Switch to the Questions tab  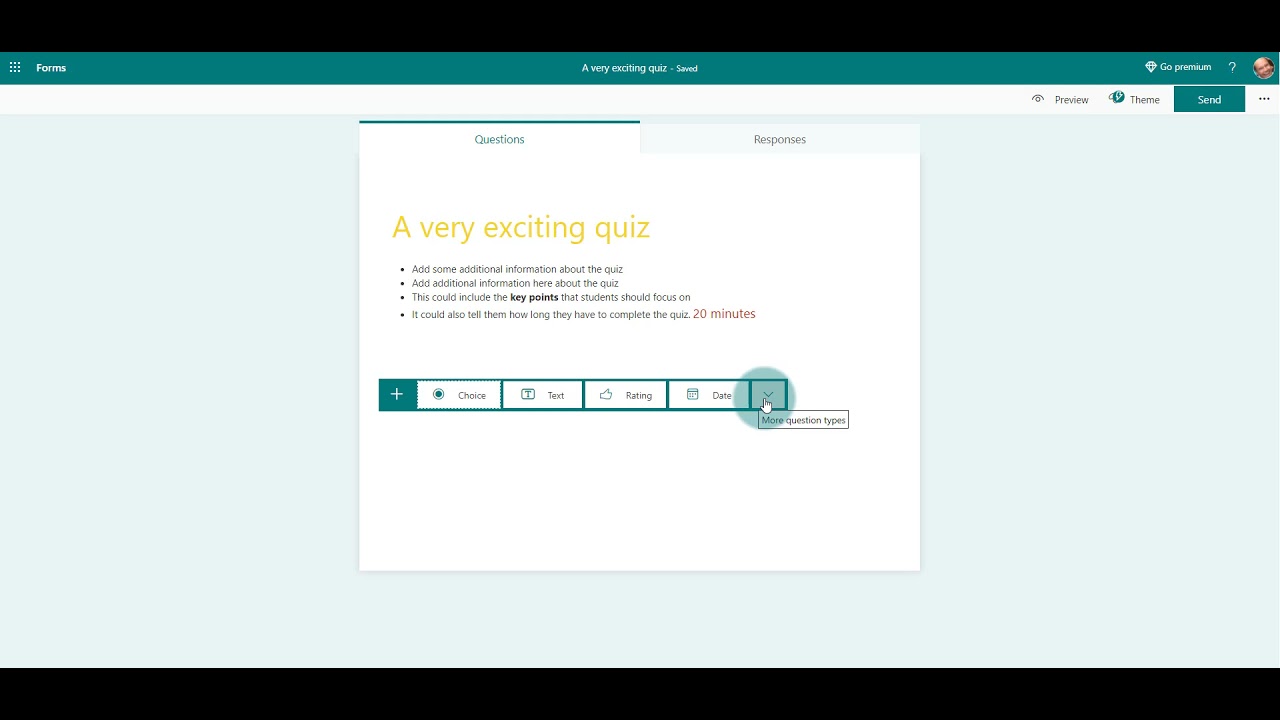tap(499, 139)
